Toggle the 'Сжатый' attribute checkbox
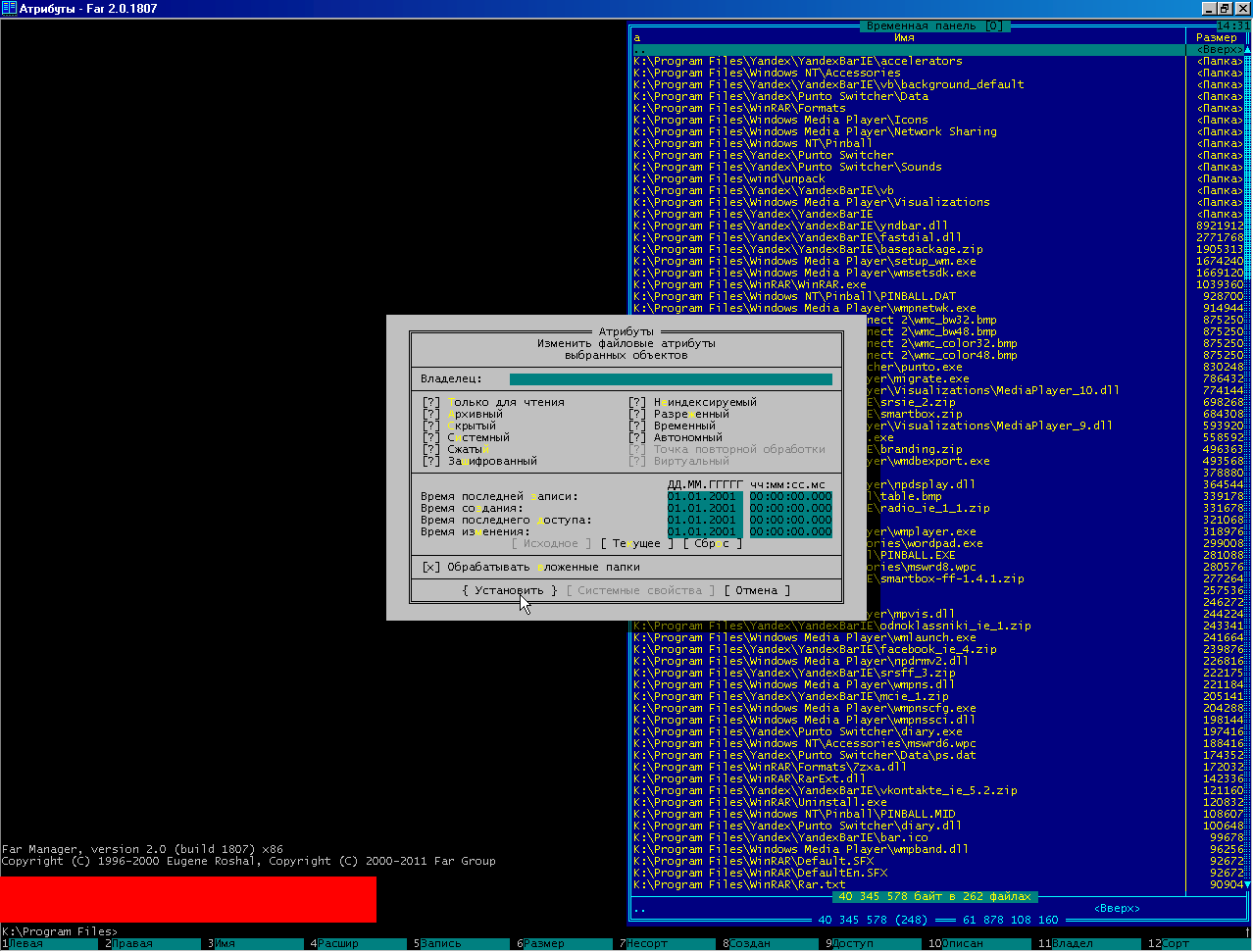The image size is (1253, 952). click(x=431, y=450)
